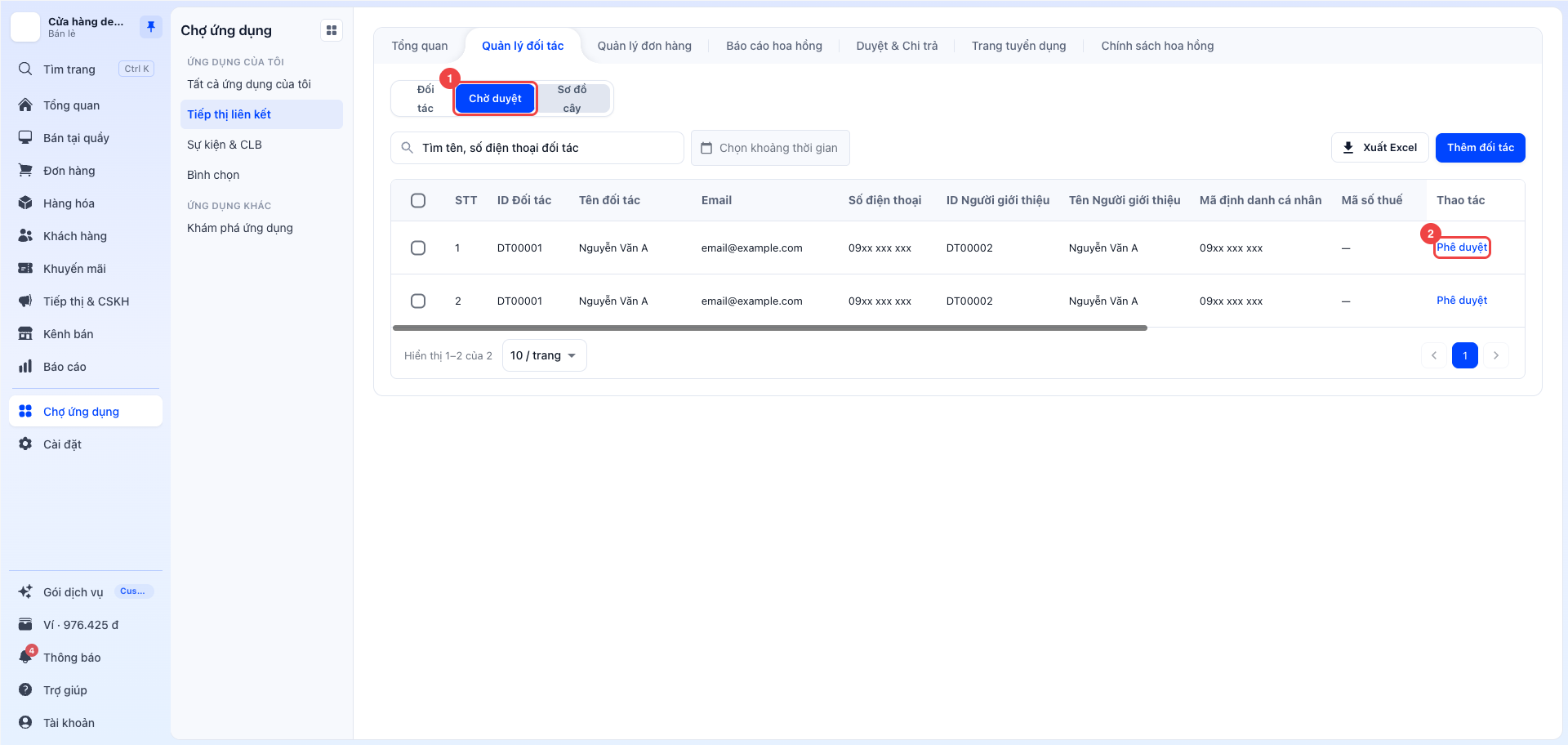Open Báo cáo chart icon
The width and height of the screenshot is (1568, 745).
(x=25, y=367)
